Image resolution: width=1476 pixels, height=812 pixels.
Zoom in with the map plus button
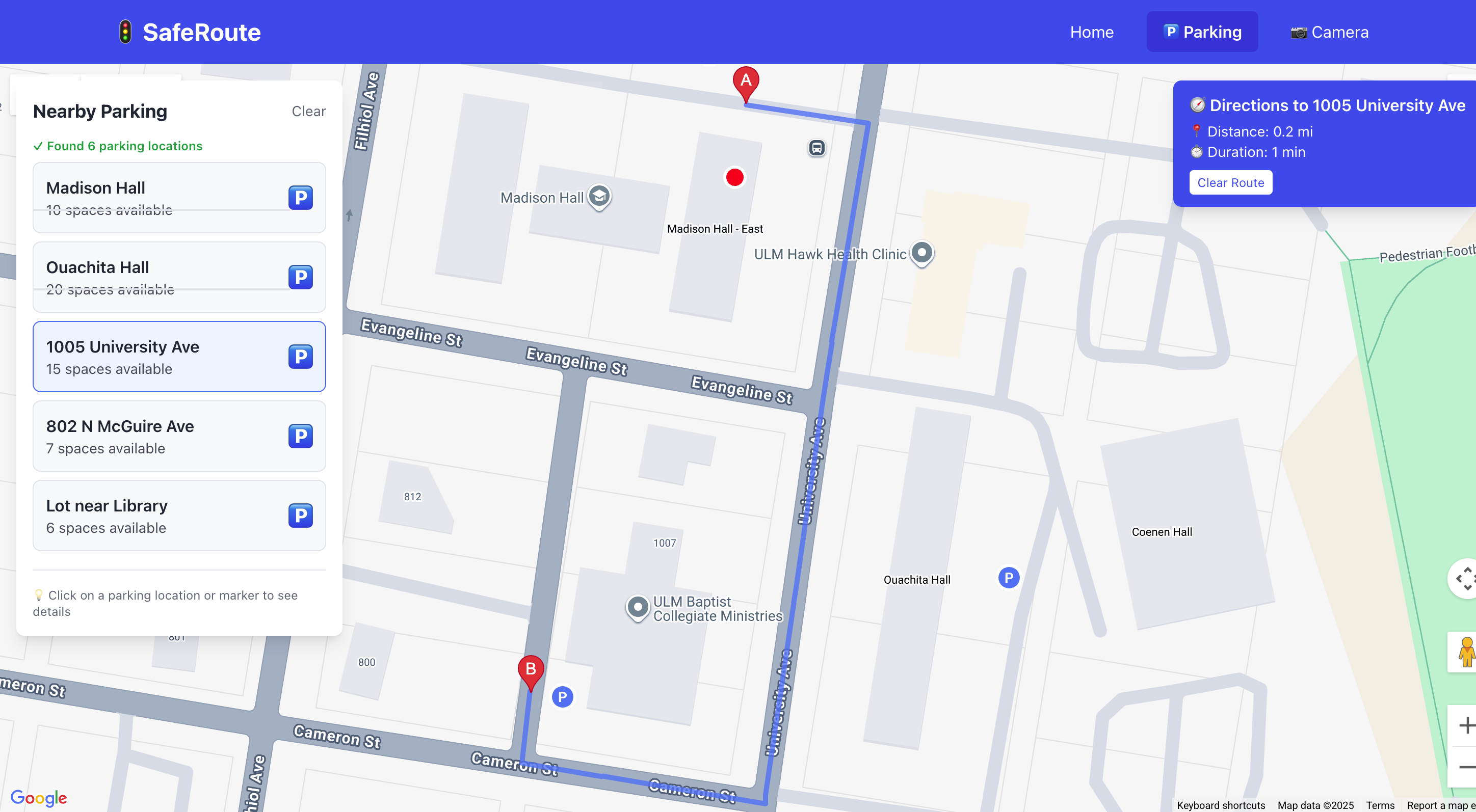click(x=1466, y=725)
